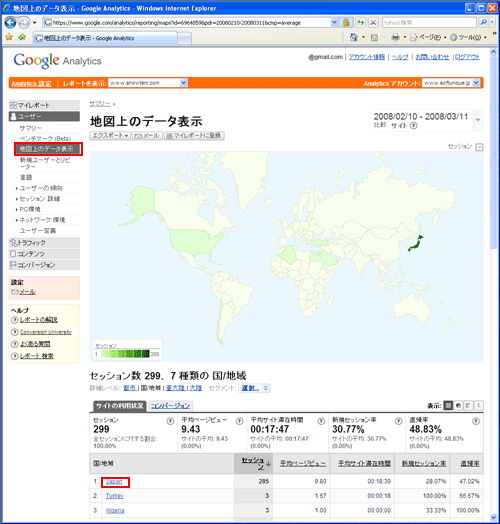
Task: Click the 都市 detail level link
Action: pos(130,388)
